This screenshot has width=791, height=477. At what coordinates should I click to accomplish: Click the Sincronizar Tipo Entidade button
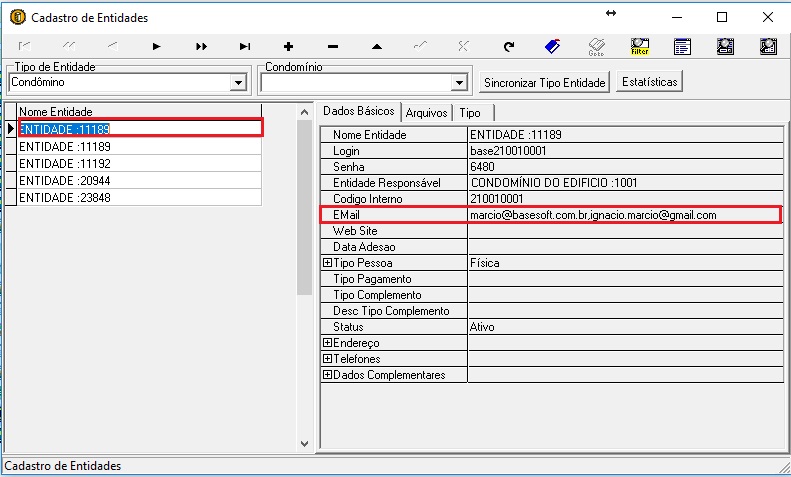point(545,82)
